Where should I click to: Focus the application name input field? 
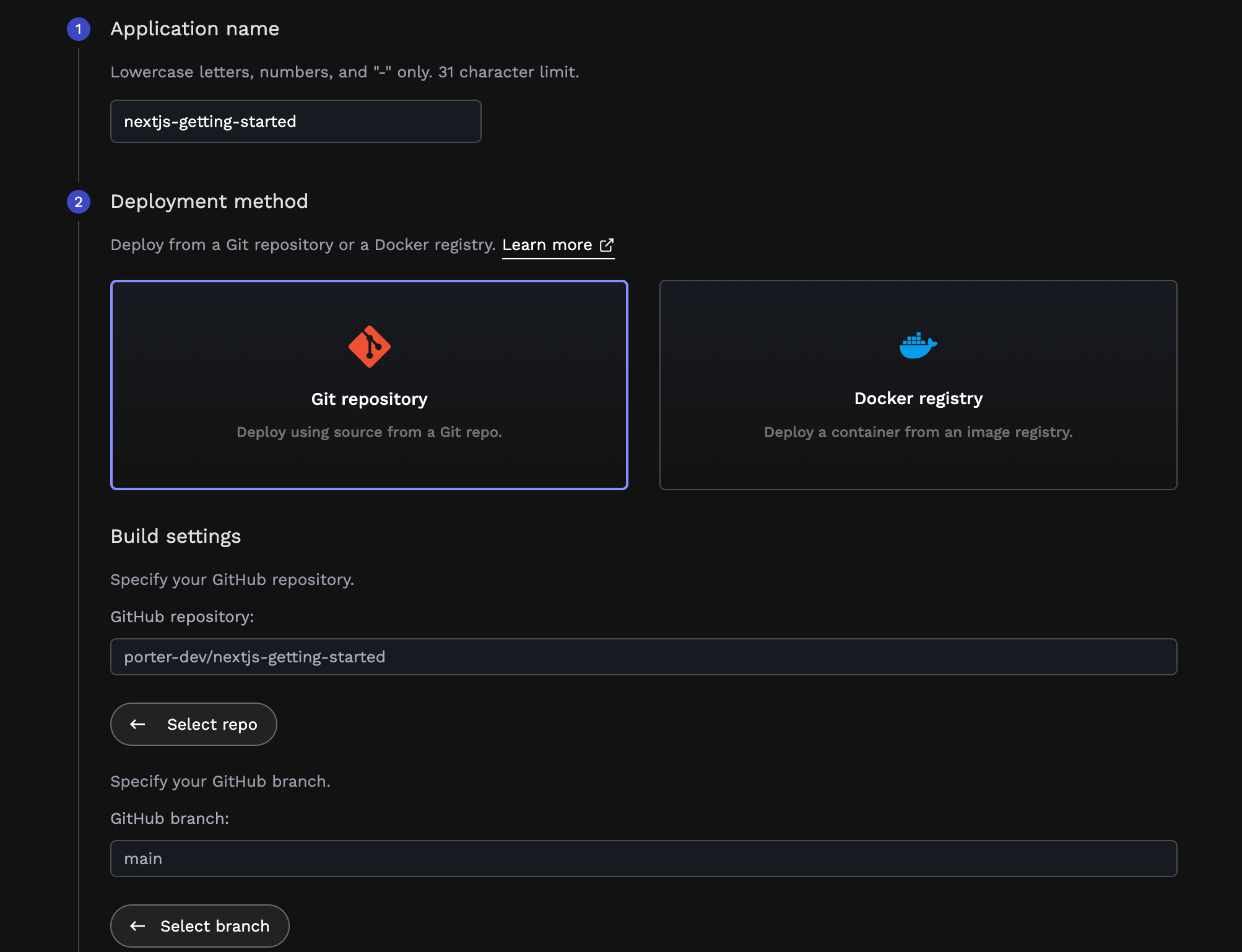(x=295, y=121)
